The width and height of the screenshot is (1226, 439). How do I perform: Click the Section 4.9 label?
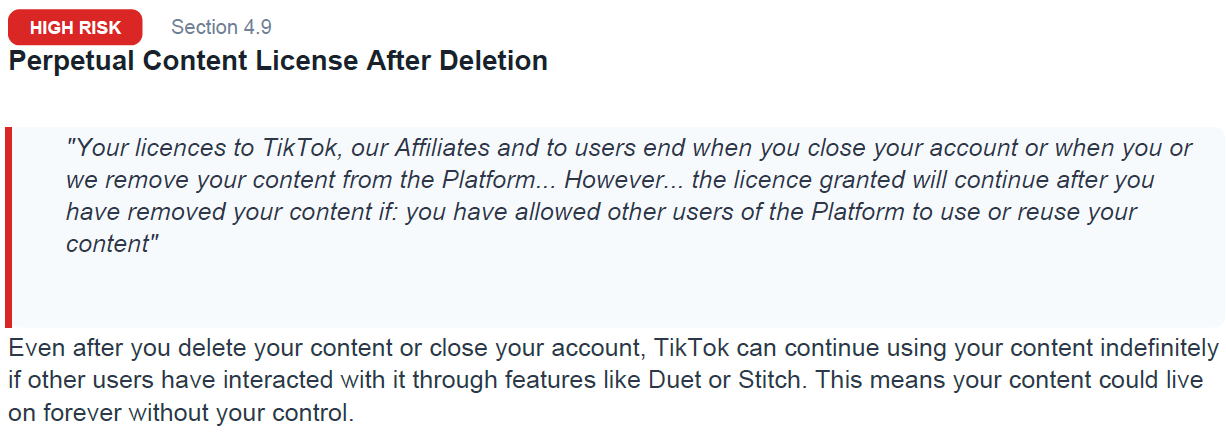[x=221, y=27]
